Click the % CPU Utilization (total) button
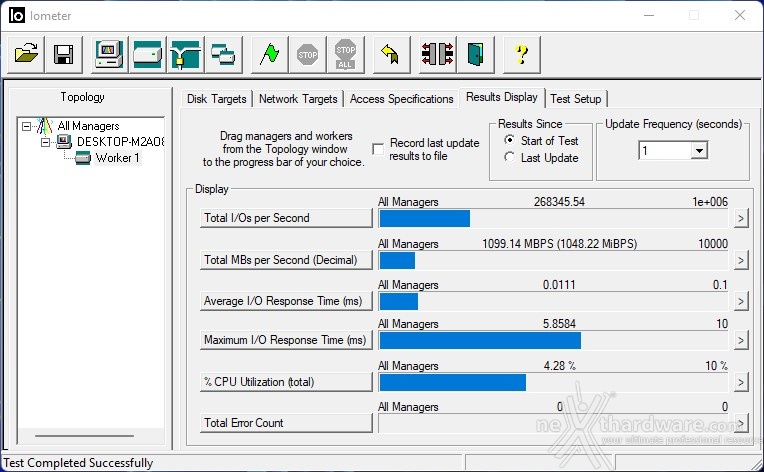The height and width of the screenshot is (472, 764). (x=286, y=382)
